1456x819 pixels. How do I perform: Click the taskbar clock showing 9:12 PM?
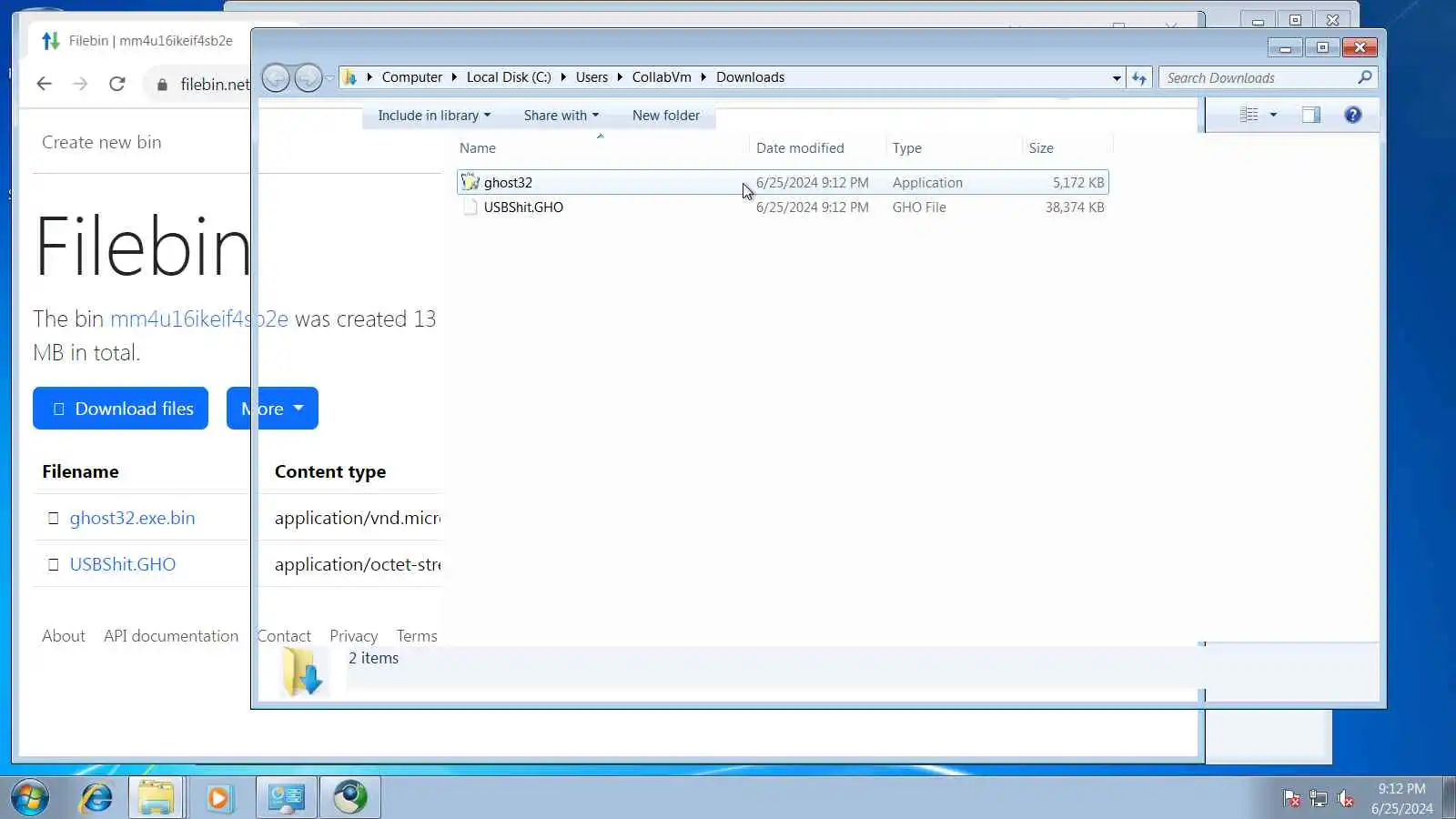pos(1402,798)
